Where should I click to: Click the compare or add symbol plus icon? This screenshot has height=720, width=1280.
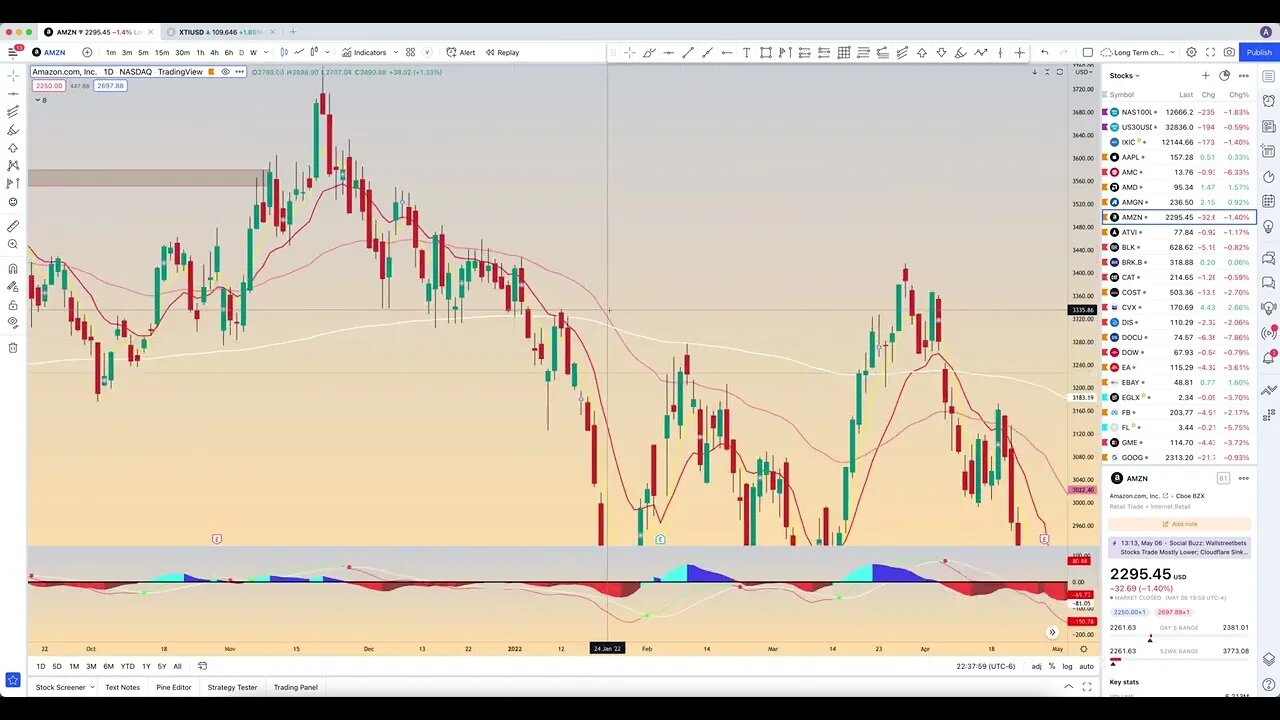pos(87,52)
